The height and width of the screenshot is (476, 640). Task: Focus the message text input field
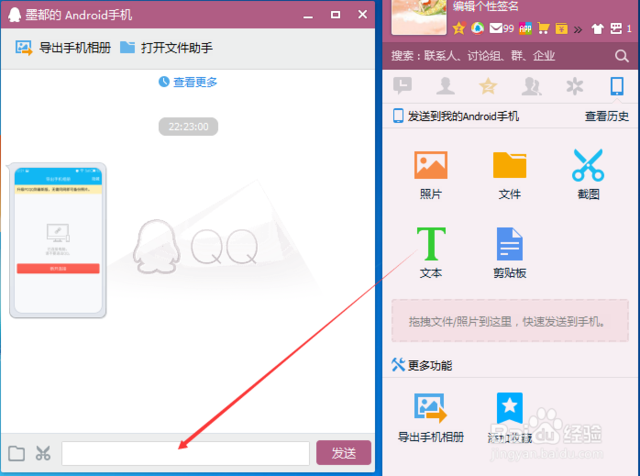186,453
